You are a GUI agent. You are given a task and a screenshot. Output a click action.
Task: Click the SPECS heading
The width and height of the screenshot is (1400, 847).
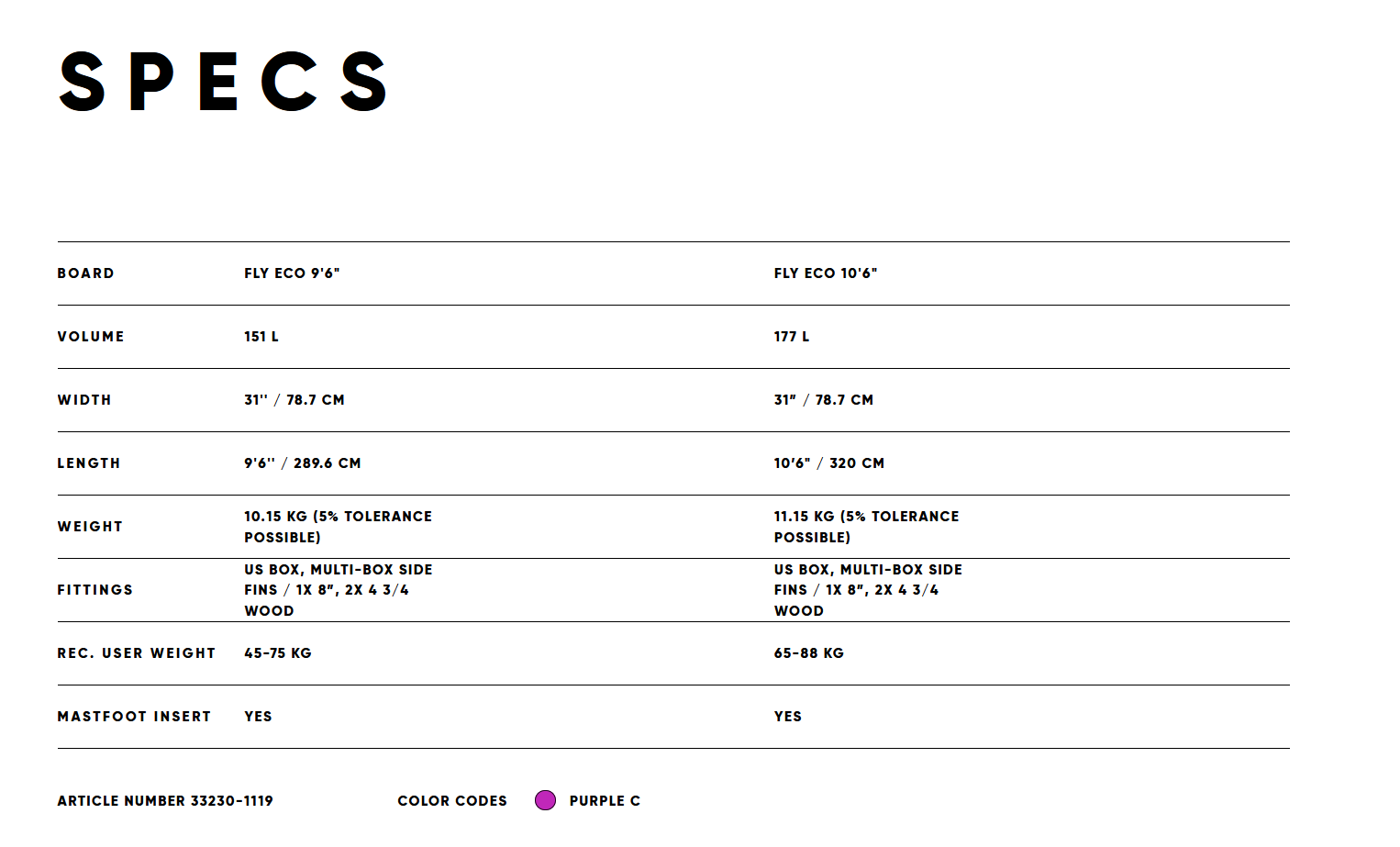coord(224,82)
